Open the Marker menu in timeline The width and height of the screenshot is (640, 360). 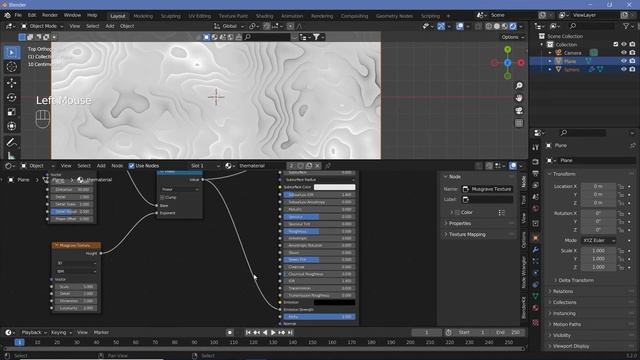pyautogui.click(x=101, y=332)
